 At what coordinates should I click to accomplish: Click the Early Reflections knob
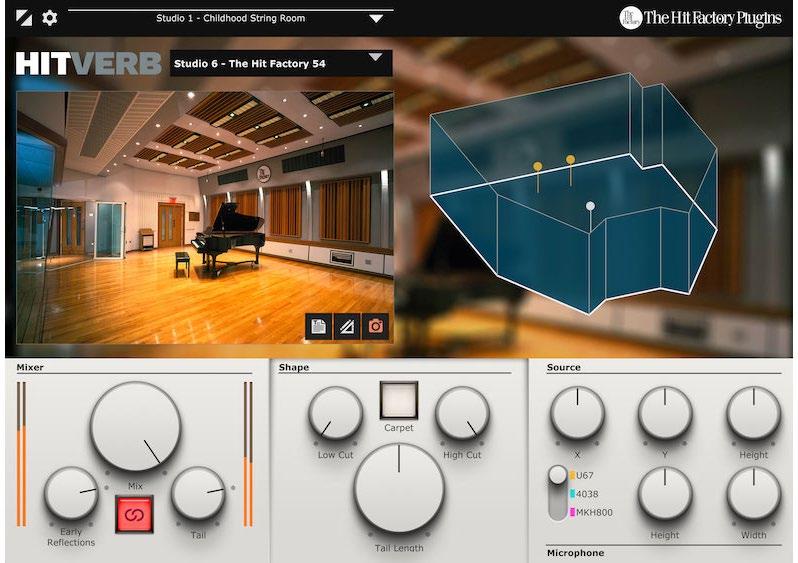point(71,494)
